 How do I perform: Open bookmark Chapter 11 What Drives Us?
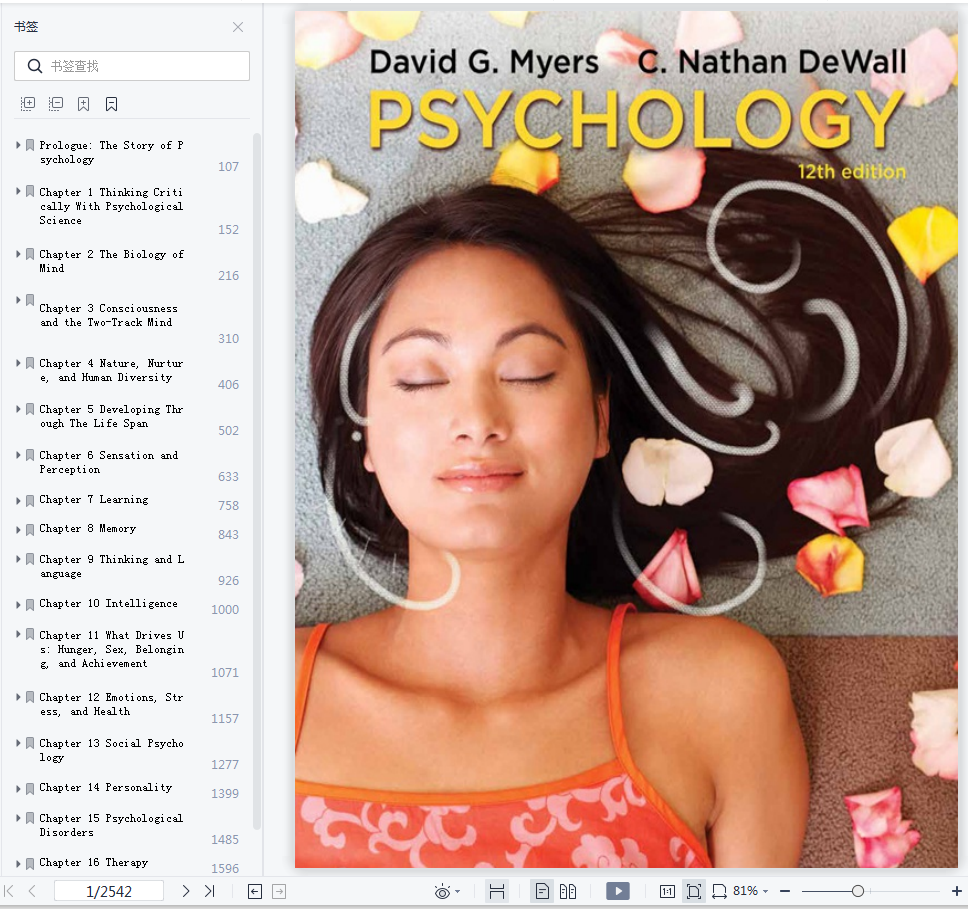(112, 649)
